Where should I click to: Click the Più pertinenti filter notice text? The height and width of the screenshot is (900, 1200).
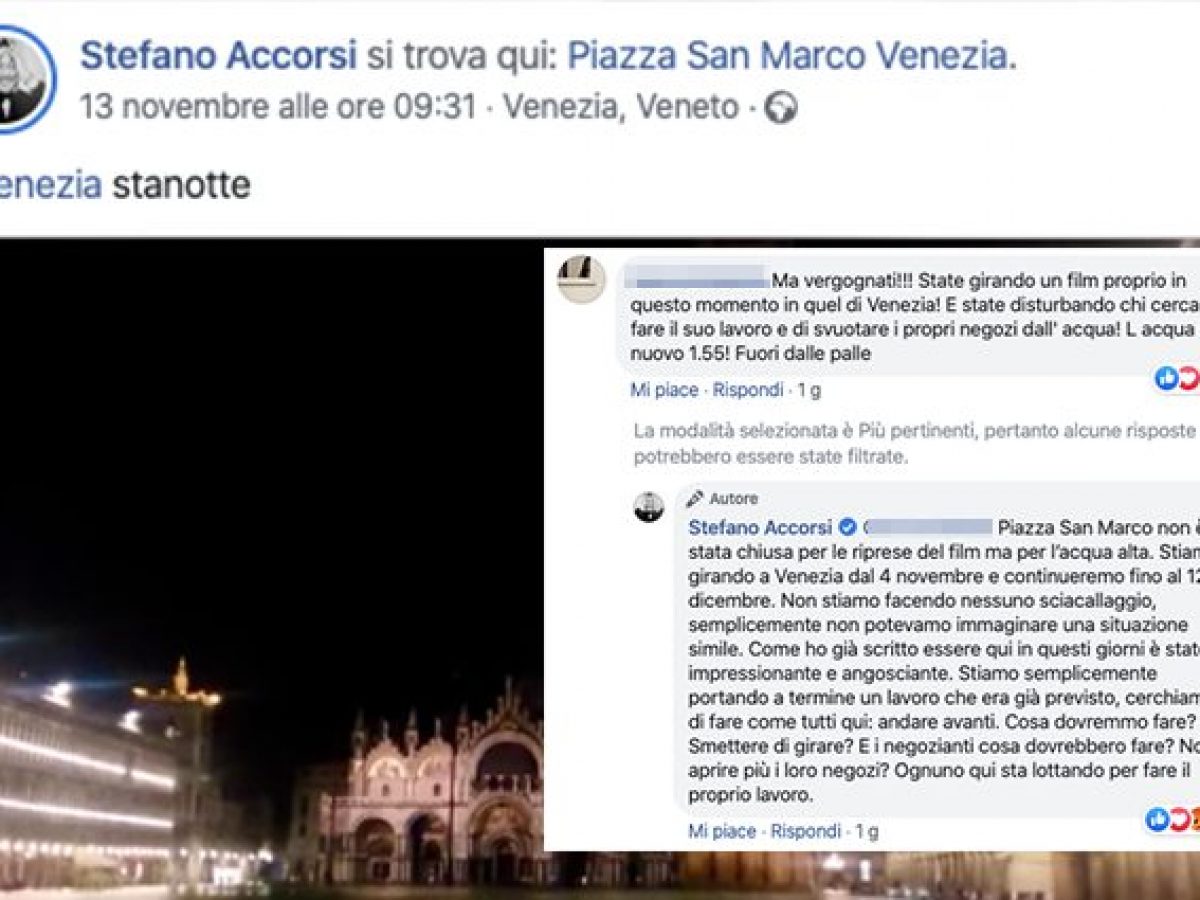coord(915,443)
